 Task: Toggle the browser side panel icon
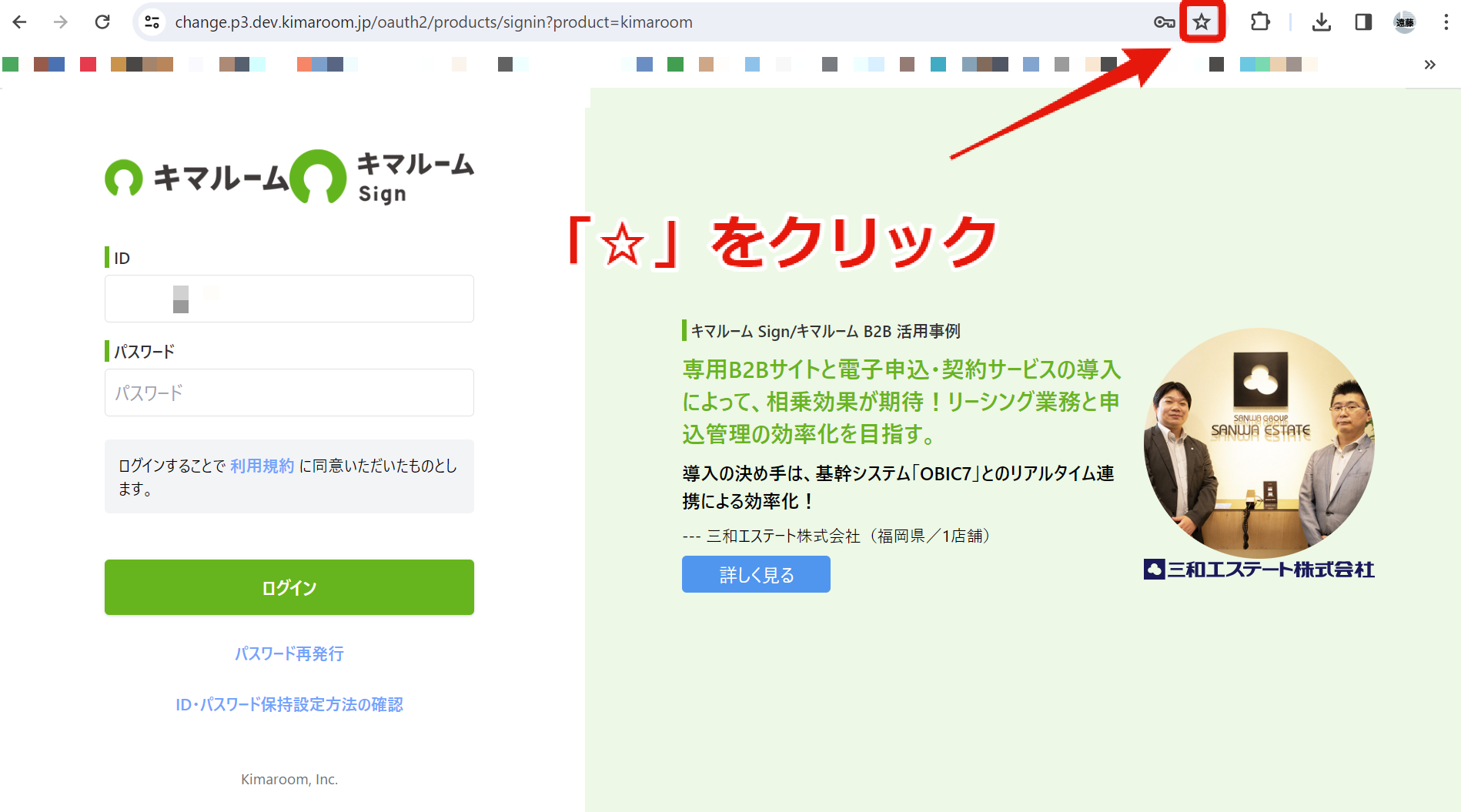tap(1363, 22)
